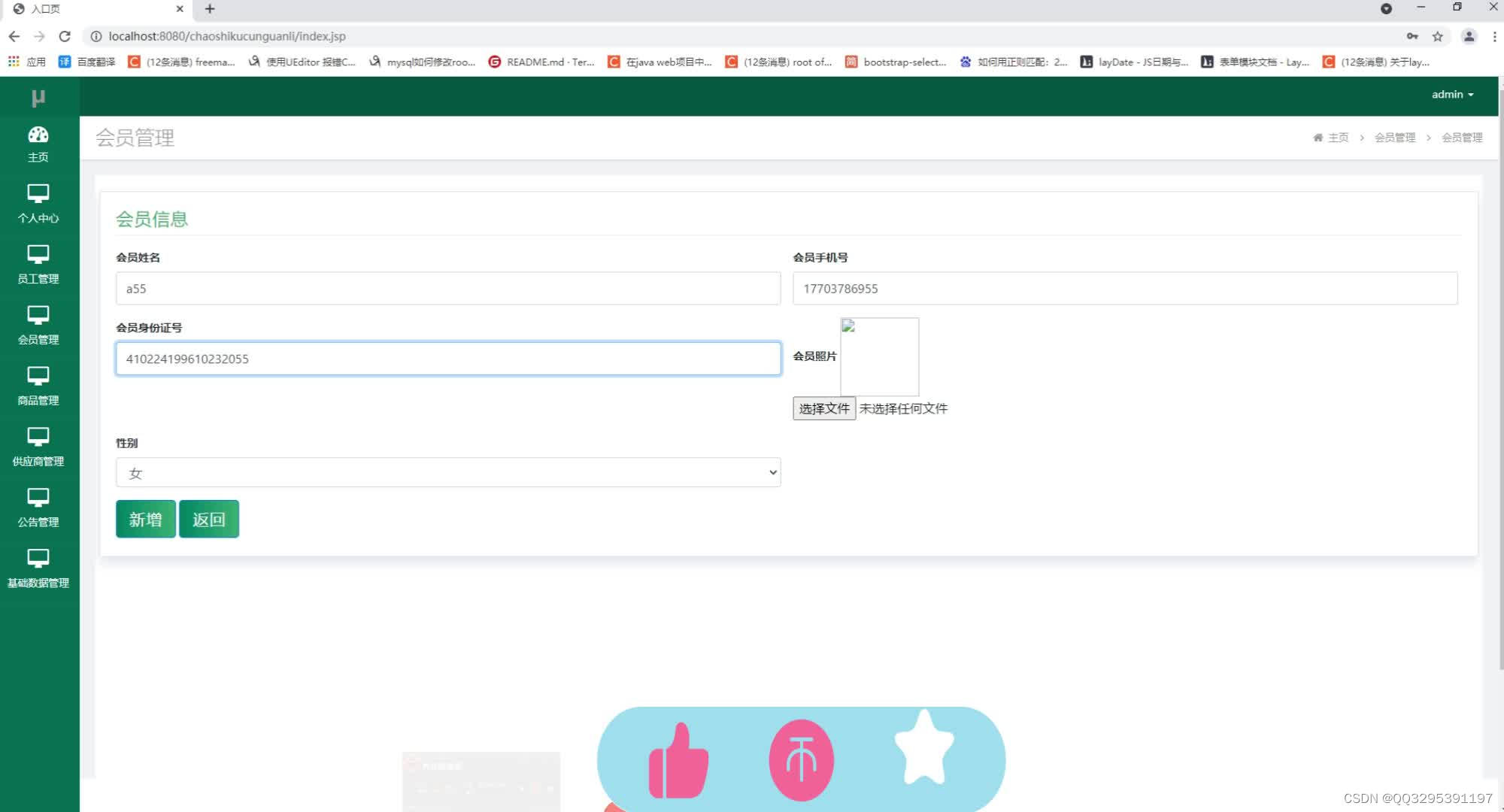Open 员工管理 monitor icon in sidebar
The height and width of the screenshot is (812, 1504).
click(38, 255)
